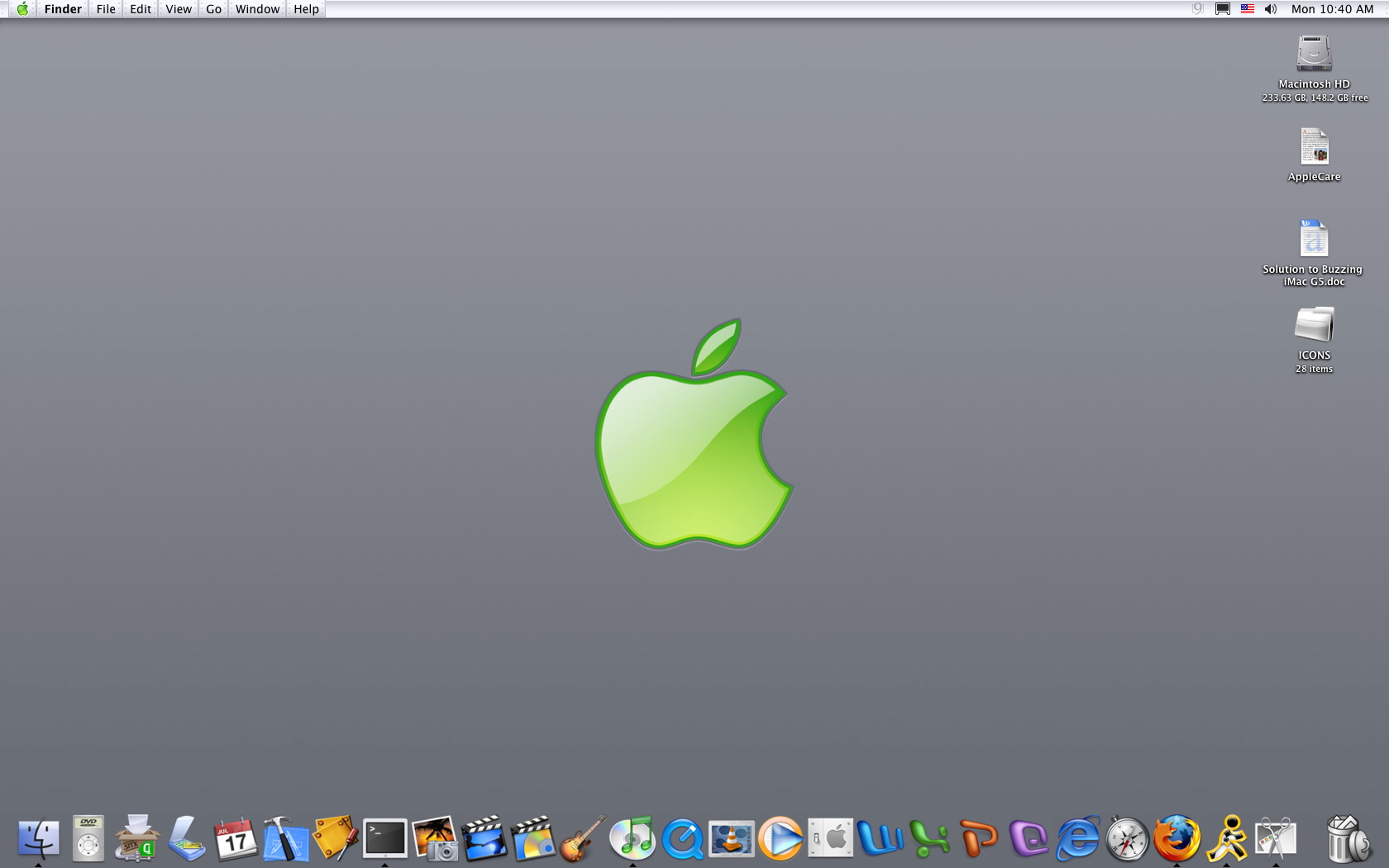
Task: Open the Go menu
Action: coord(213,9)
